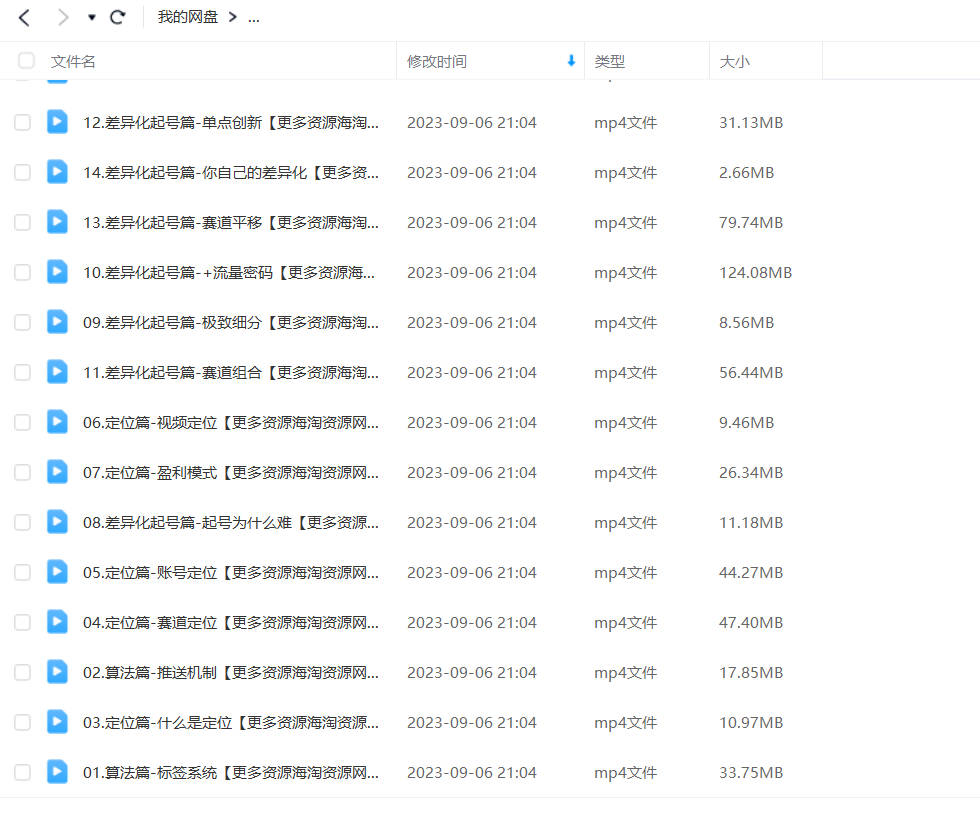Check the box for 09.差异化起号篇-极致细分
Image resolution: width=980 pixels, height=819 pixels.
[x=22, y=322]
